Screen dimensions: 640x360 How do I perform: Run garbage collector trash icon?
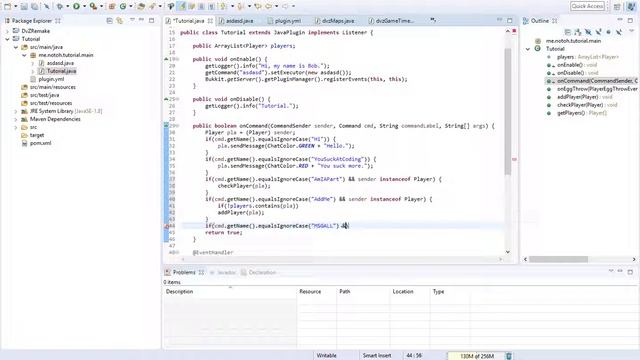click(509, 356)
